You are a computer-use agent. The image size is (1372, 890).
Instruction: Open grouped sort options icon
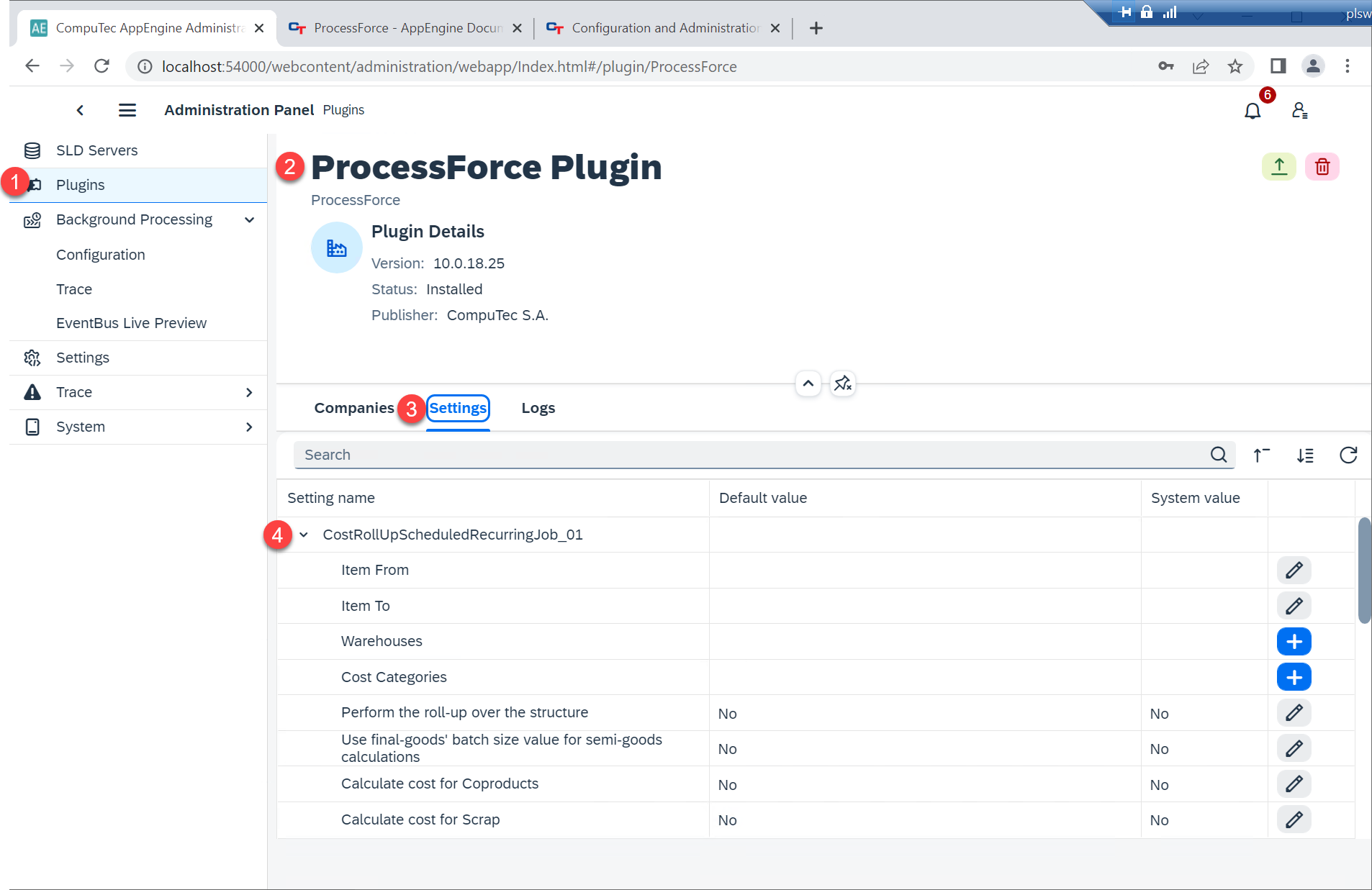click(1306, 455)
